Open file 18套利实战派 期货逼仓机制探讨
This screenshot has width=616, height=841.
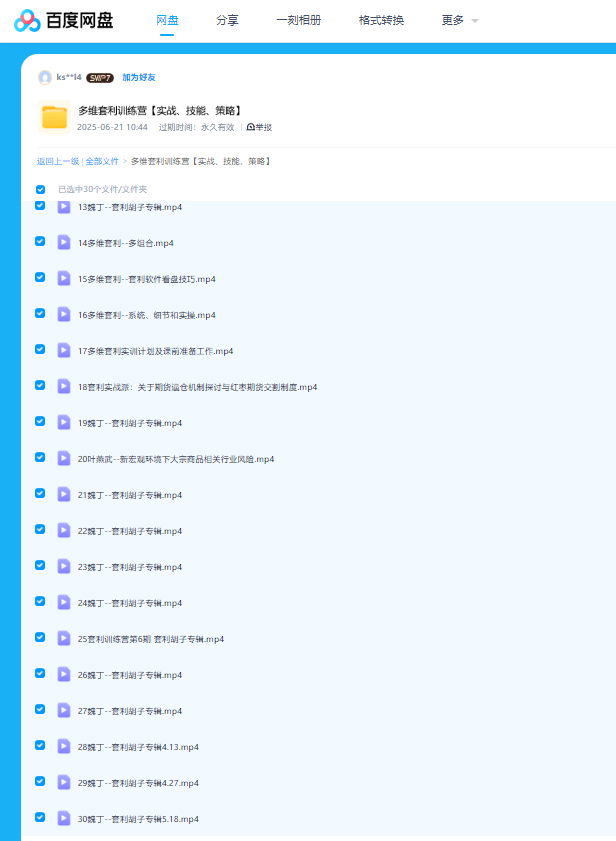click(197, 387)
